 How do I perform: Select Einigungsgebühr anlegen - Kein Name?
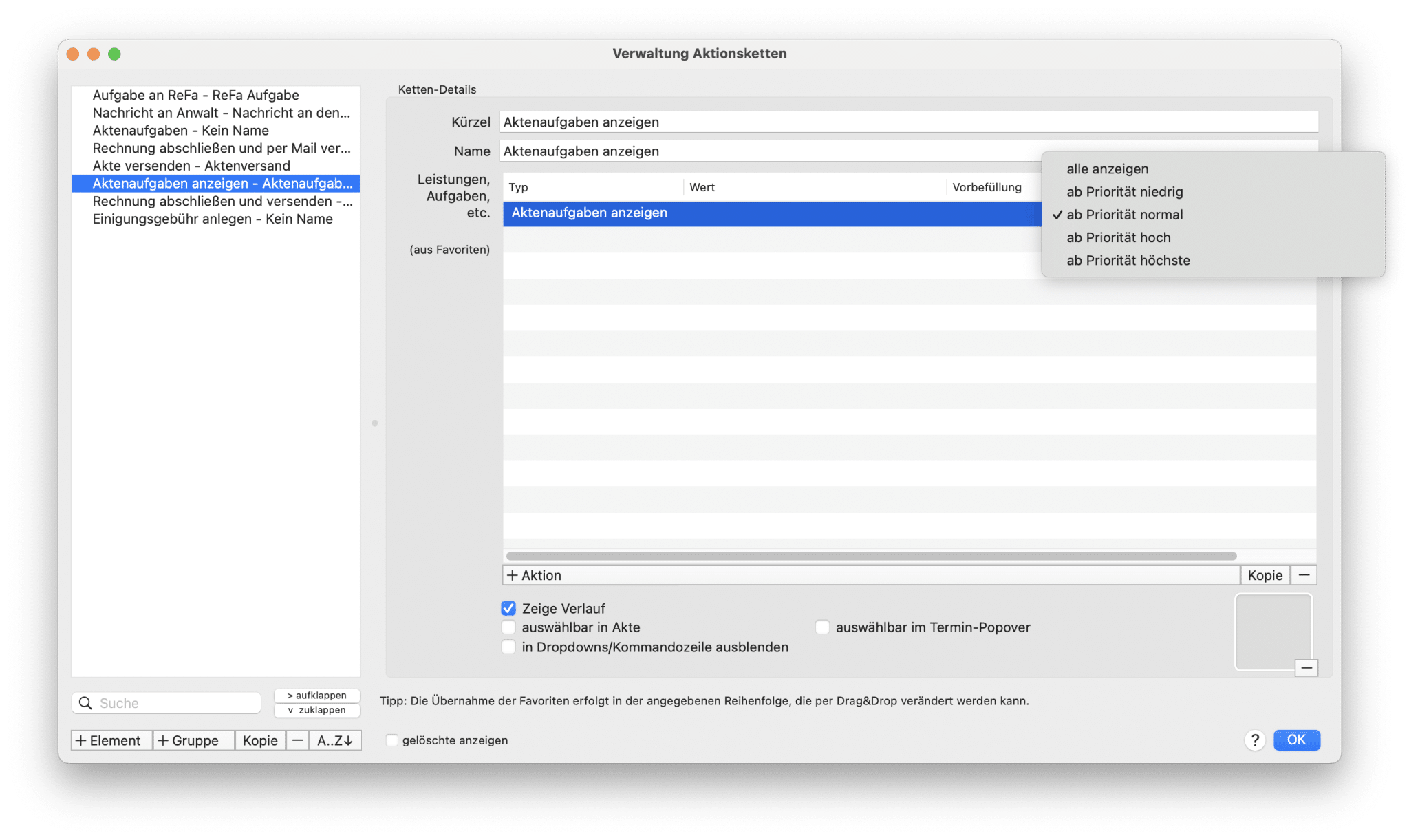215,219
